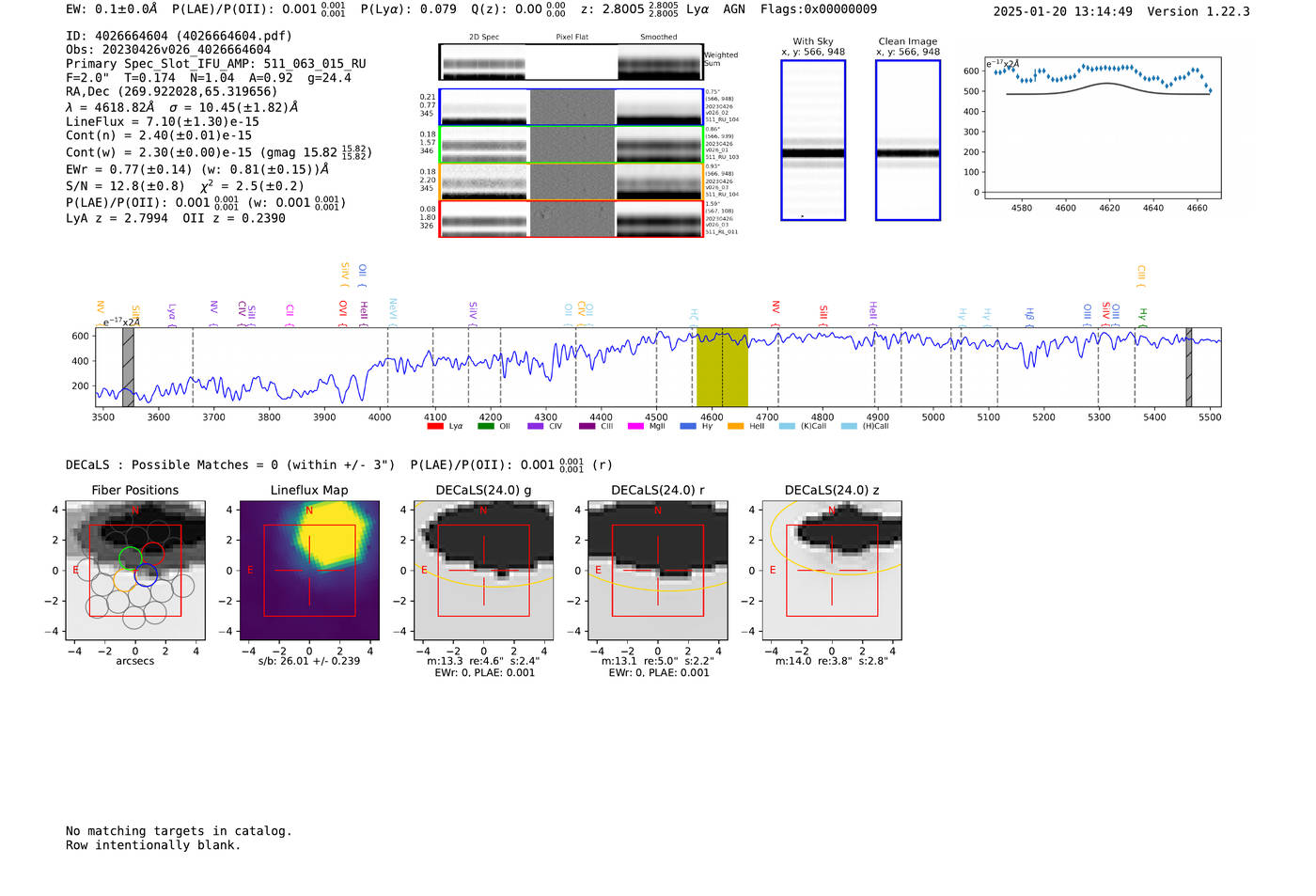Click the OII green legend swatch
This screenshot has width=1316, height=896.
click(485, 426)
